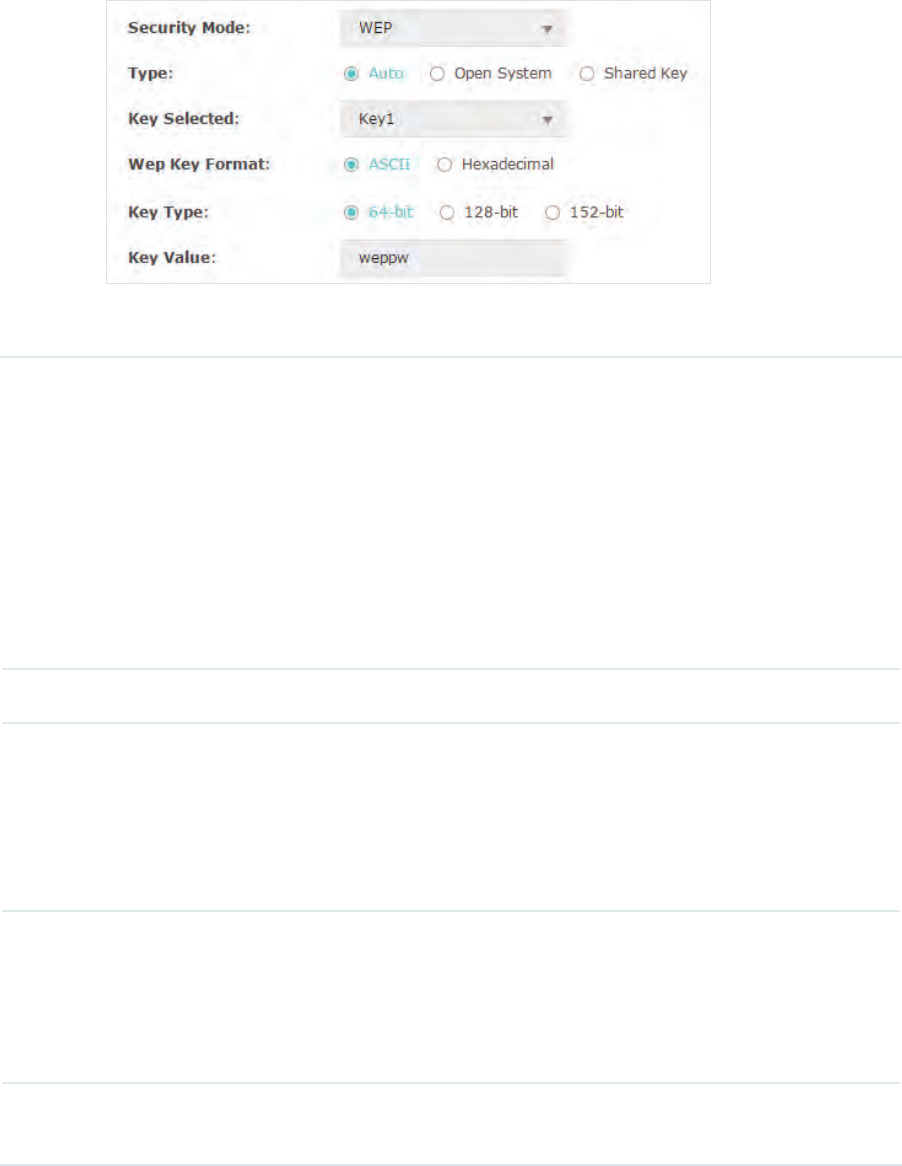This screenshot has height=1166, width=902.
Task: Select the Shared Key radio button
Action: coord(587,74)
